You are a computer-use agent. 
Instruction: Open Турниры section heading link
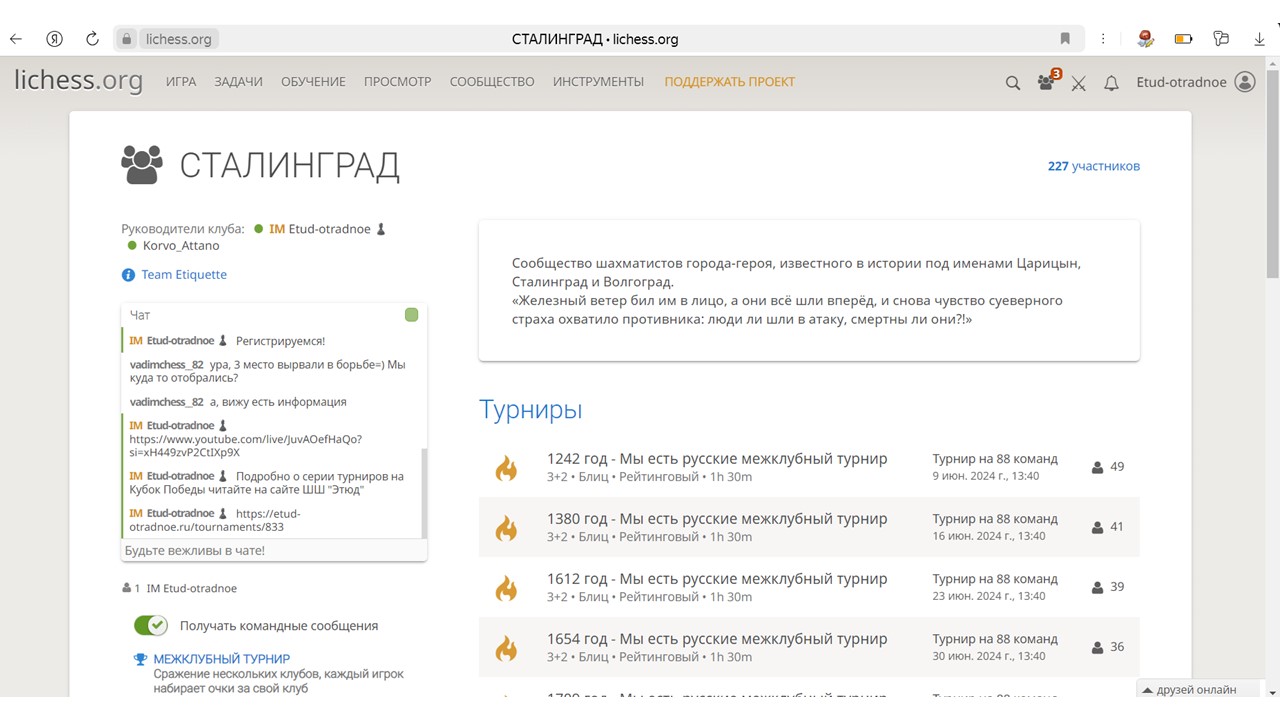click(x=530, y=410)
